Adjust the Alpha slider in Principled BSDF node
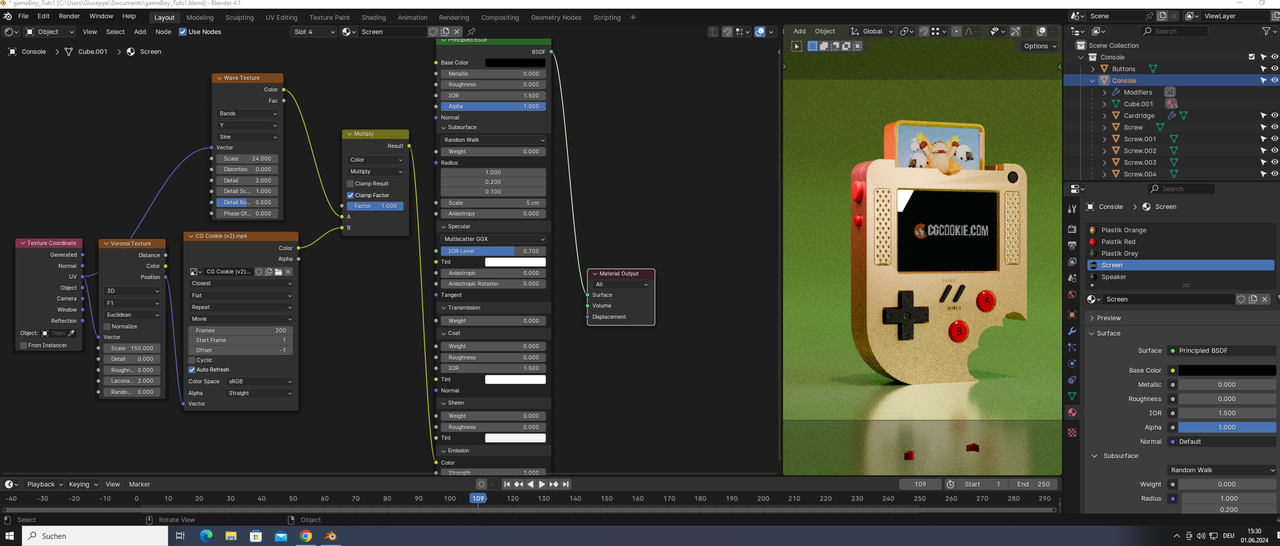 [x=494, y=106]
